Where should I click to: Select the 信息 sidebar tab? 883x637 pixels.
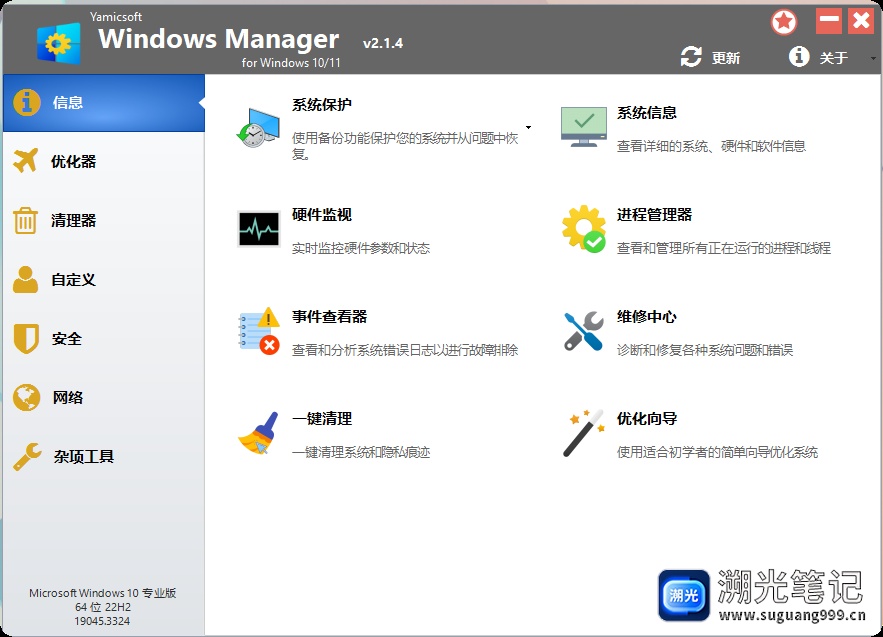(x=104, y=103)
